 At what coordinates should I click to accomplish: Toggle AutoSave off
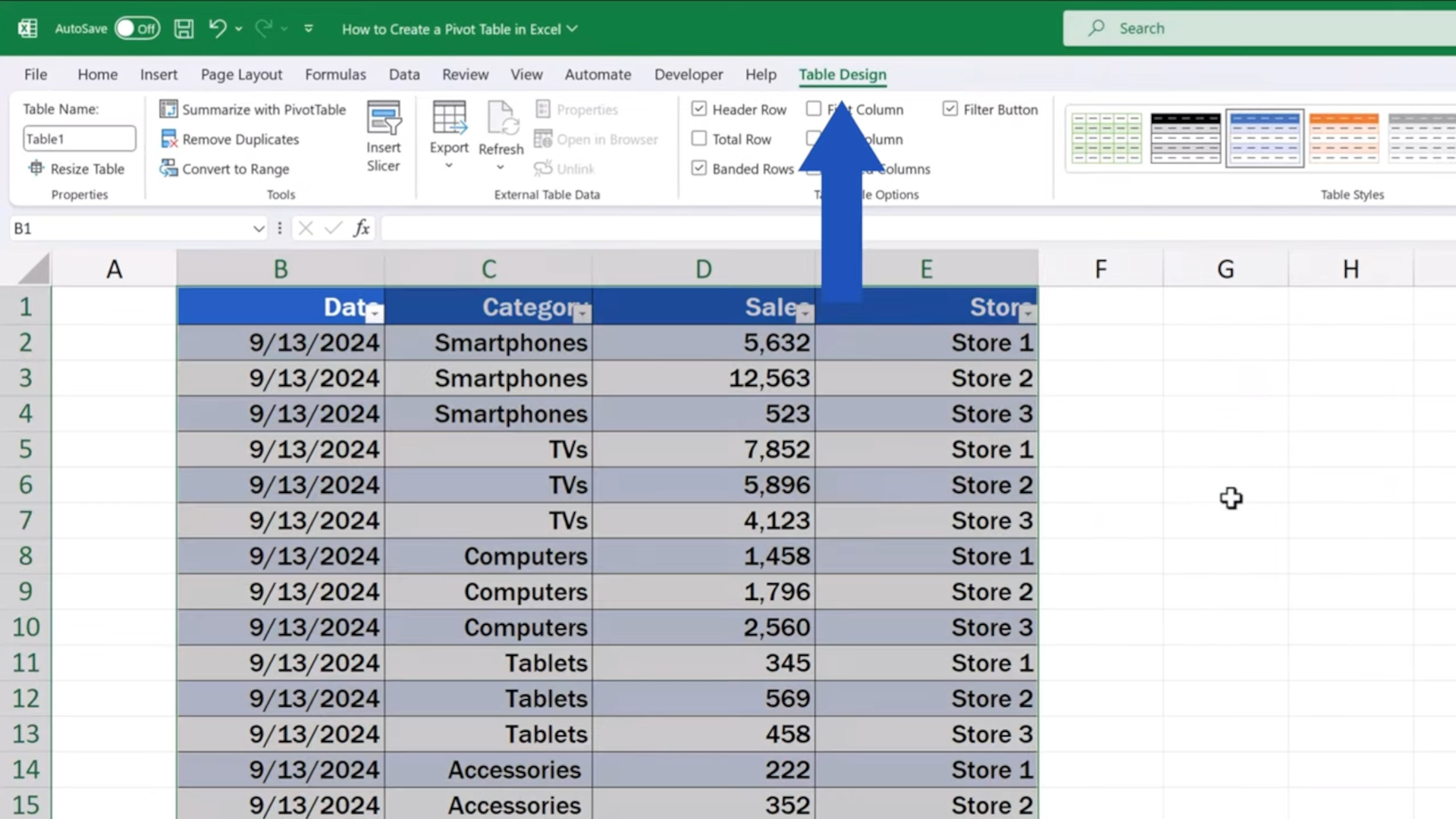pyautogui.click(x=136, y=28)
